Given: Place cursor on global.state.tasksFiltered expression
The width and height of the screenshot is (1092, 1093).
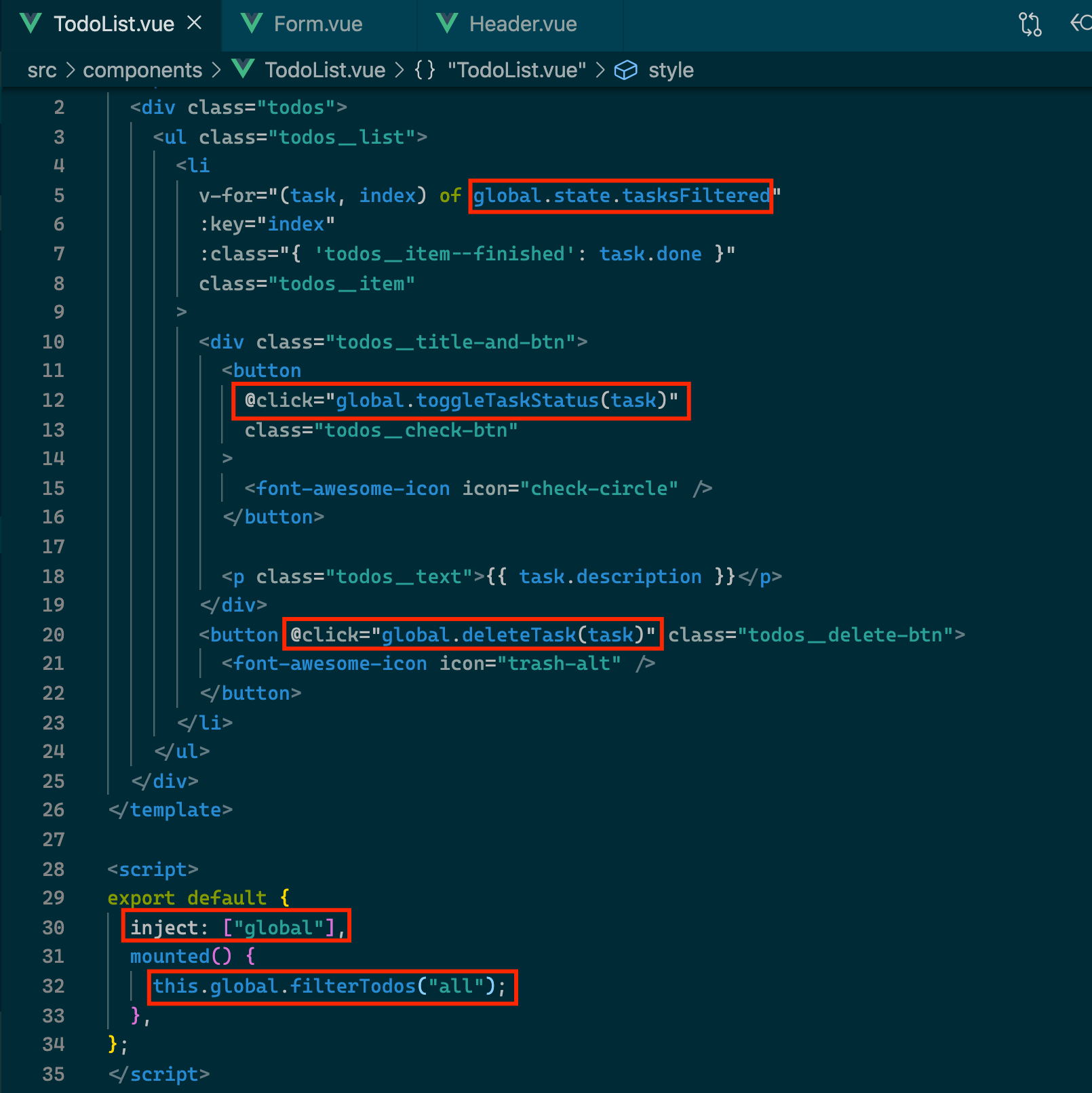Looking at the screenshot, I should [621, 196].
